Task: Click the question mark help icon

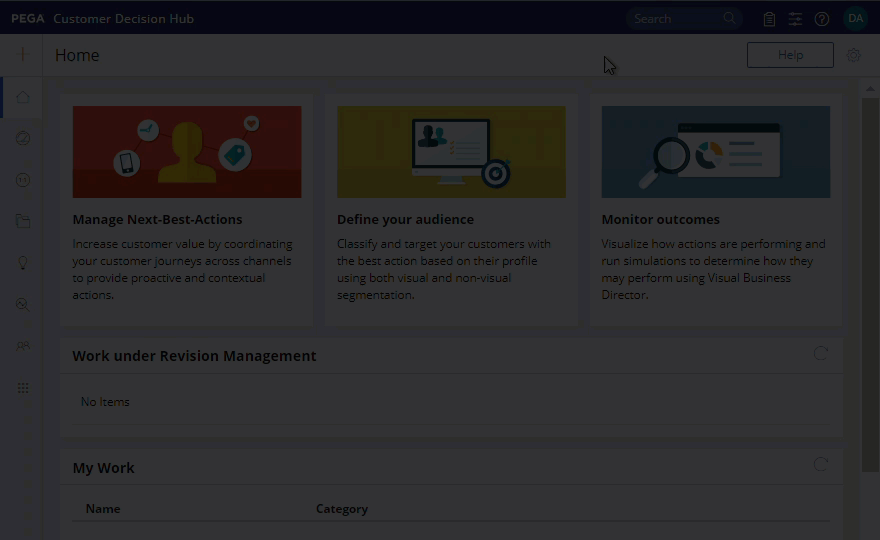Action: 822,19
